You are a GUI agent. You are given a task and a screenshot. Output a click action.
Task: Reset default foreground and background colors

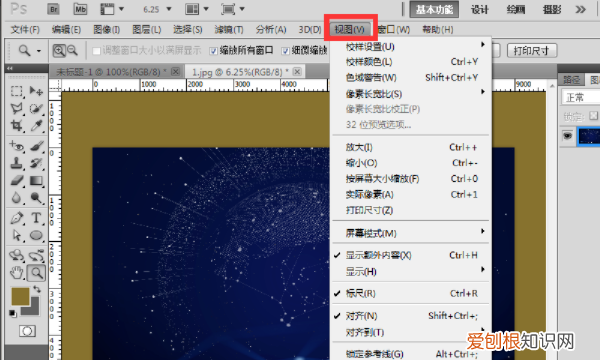(13, 313)
